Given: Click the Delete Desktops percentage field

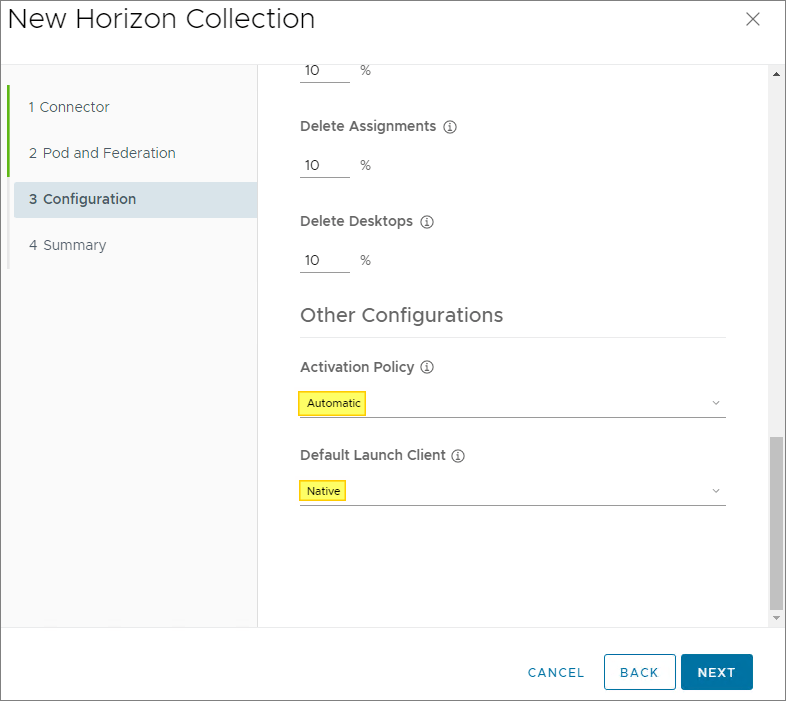Looking at the screenshot, I should [324, 260].
